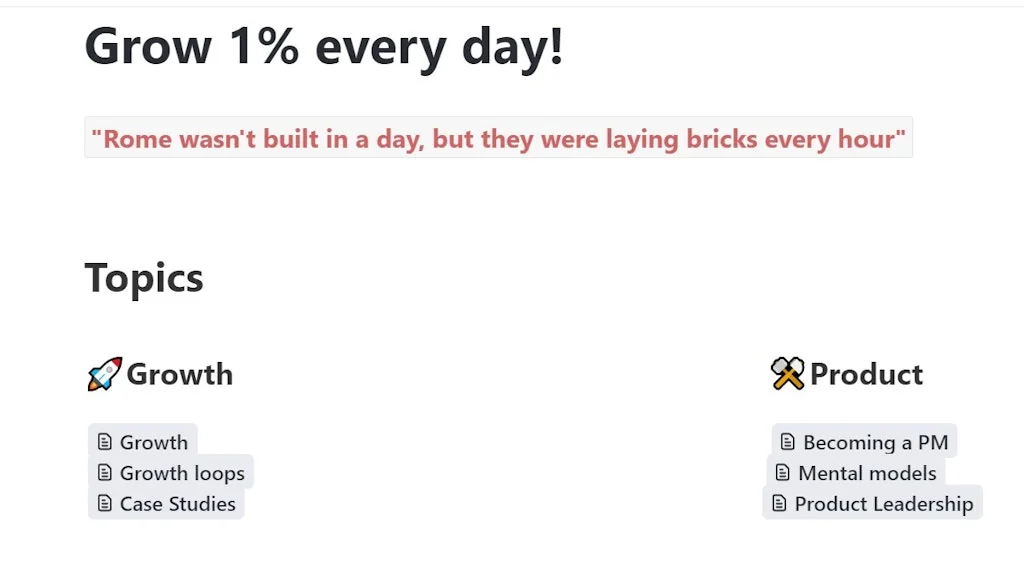
Task: Click the 'Grow 1% every day!' title
Action: coord(324,46)
